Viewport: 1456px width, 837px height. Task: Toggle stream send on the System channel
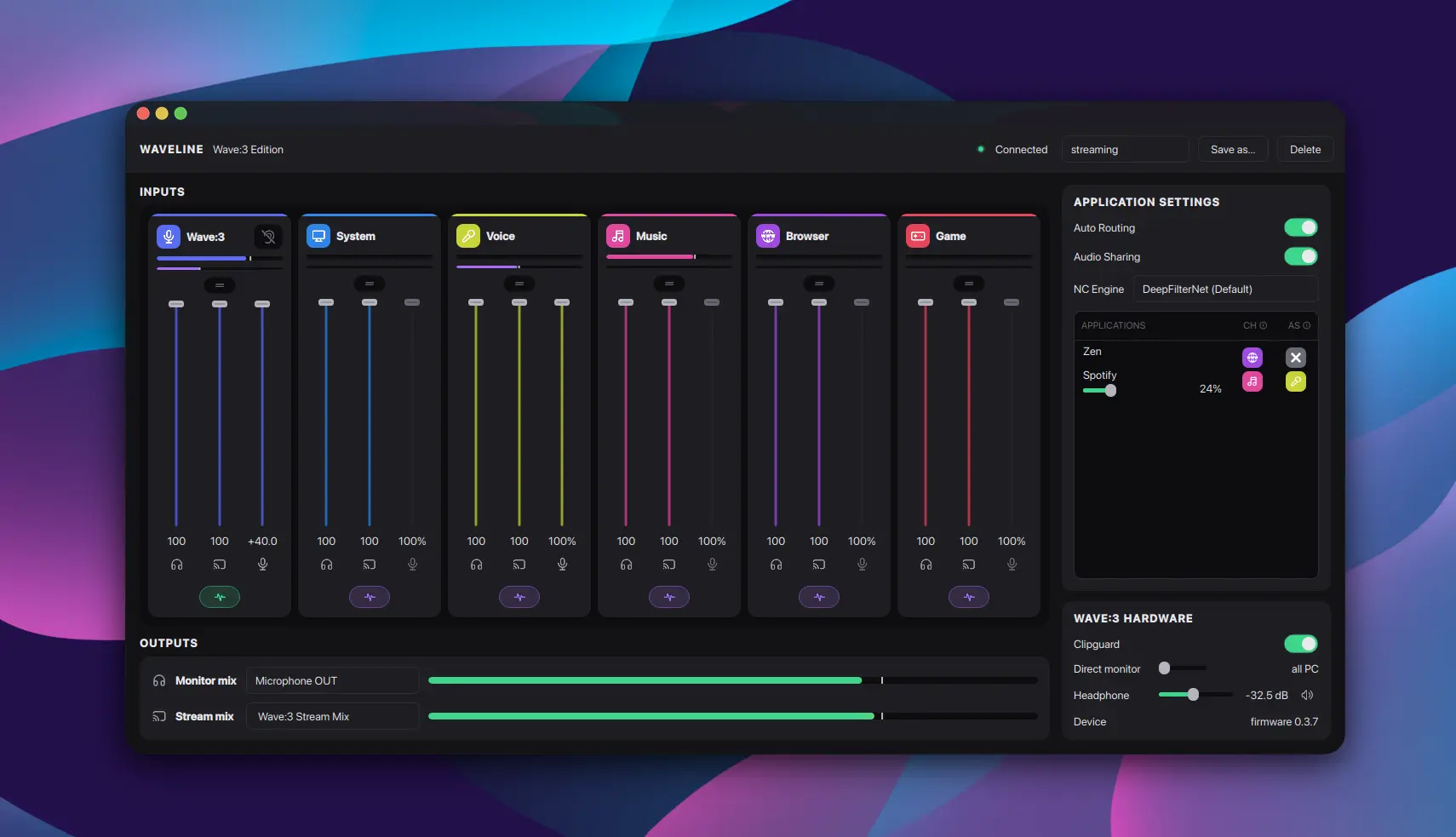click(x=370, y=565)
